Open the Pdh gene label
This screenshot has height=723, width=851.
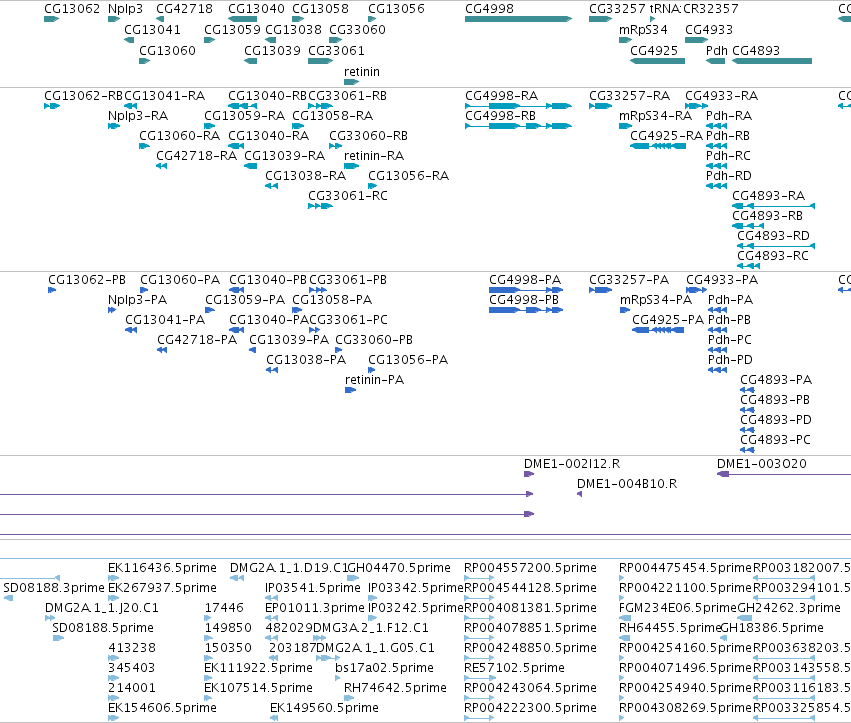click(x=716, y=50)
